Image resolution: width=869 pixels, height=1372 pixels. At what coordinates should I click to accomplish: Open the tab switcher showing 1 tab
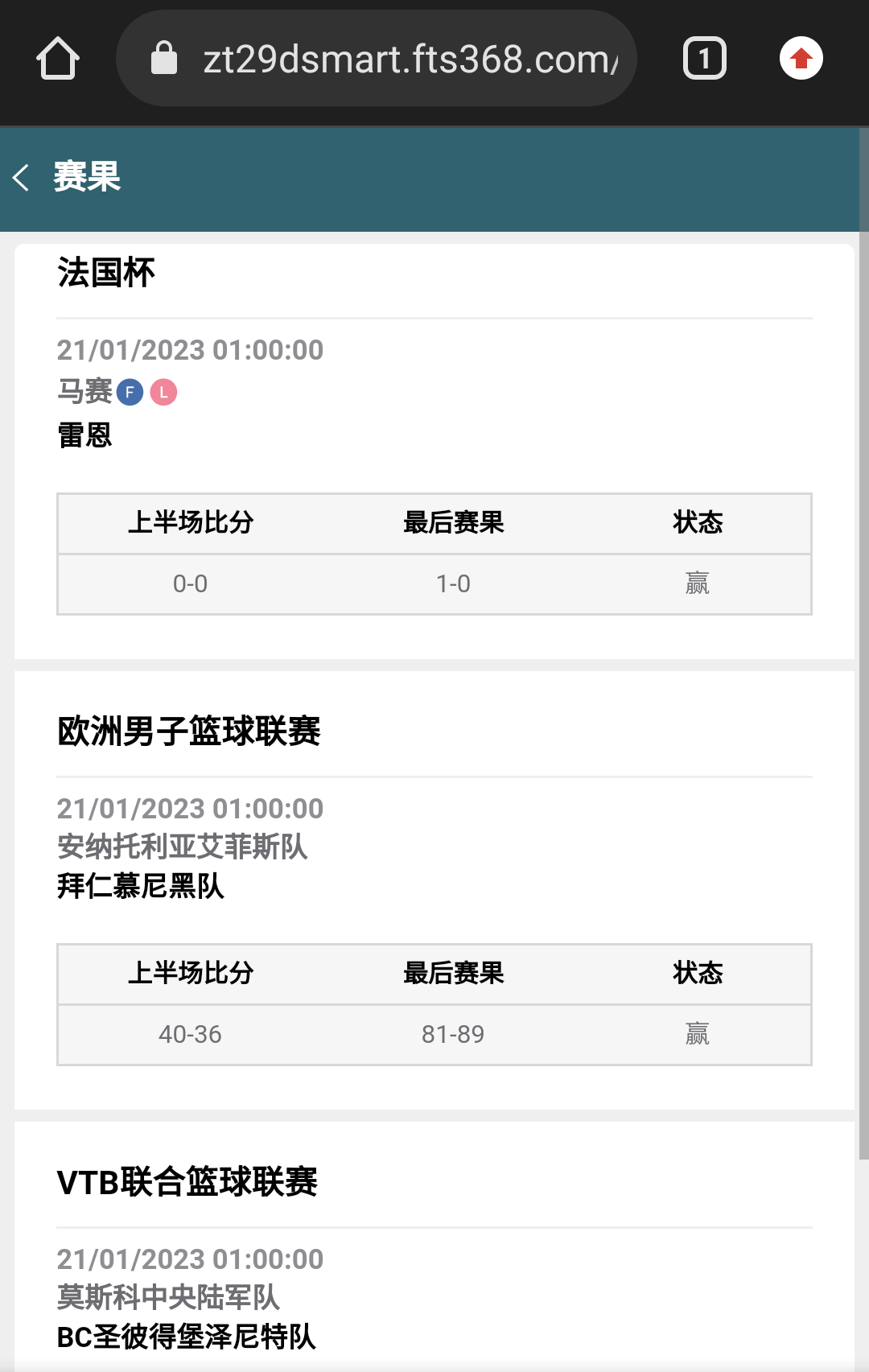(704, 59)
